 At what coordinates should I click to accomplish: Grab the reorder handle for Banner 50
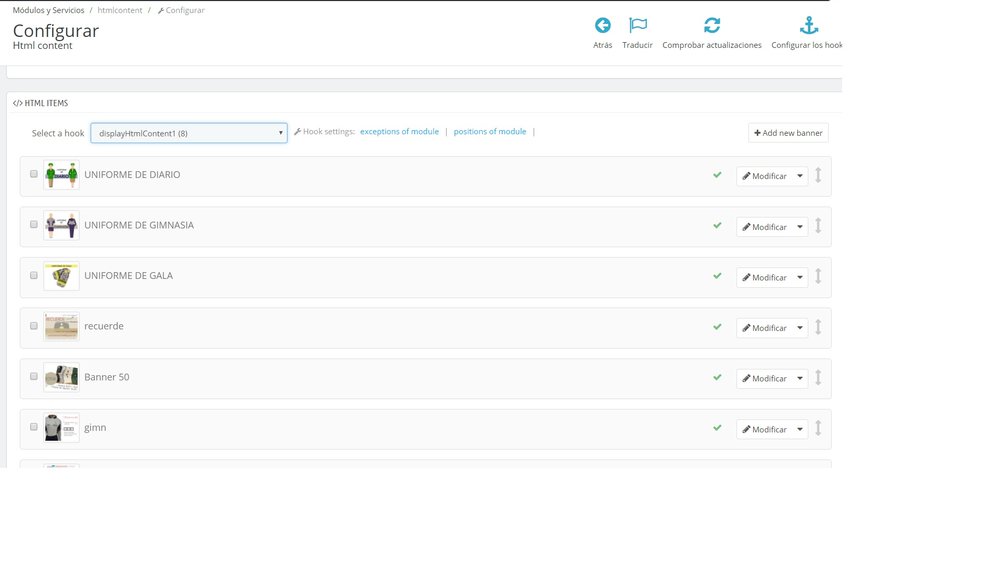click(818, 377)
